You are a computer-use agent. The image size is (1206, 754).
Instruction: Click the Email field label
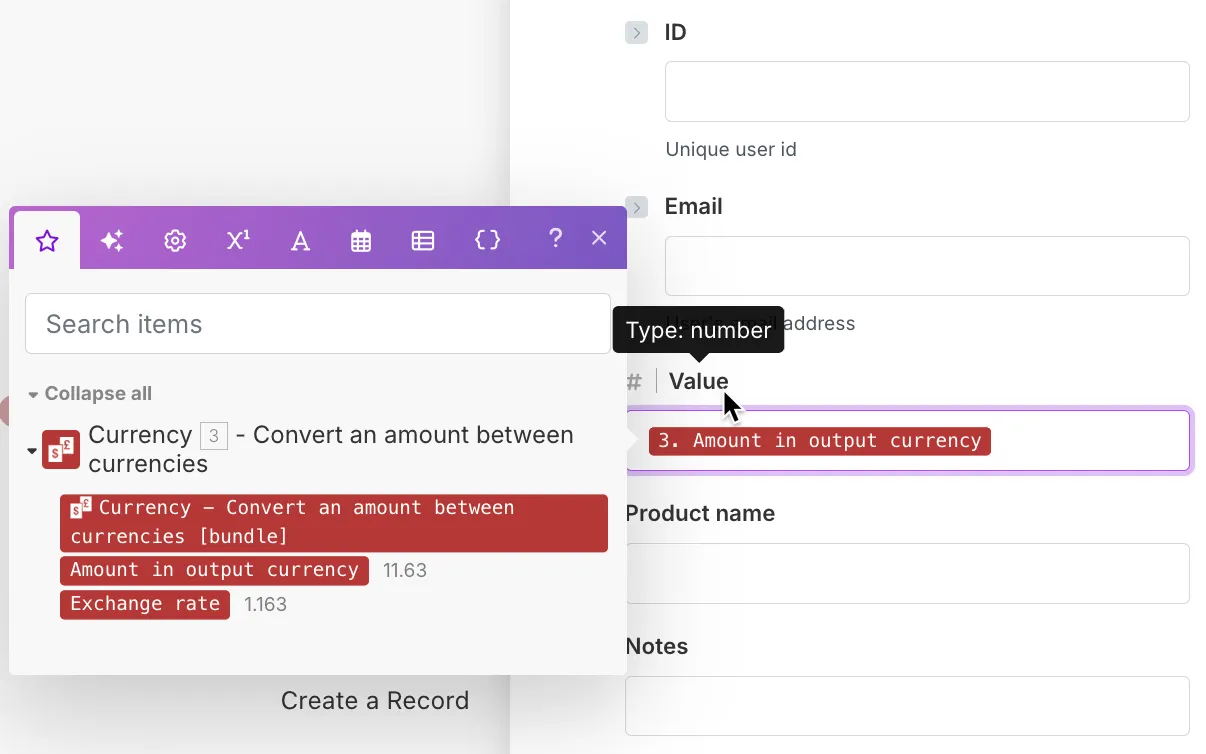pos(694,207)
